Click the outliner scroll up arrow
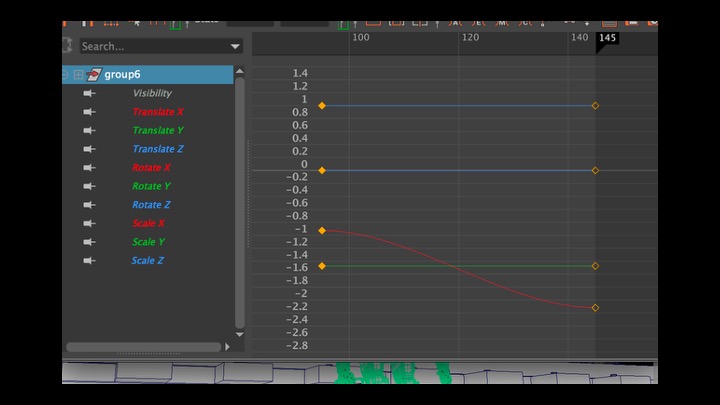 pos(239,71)
